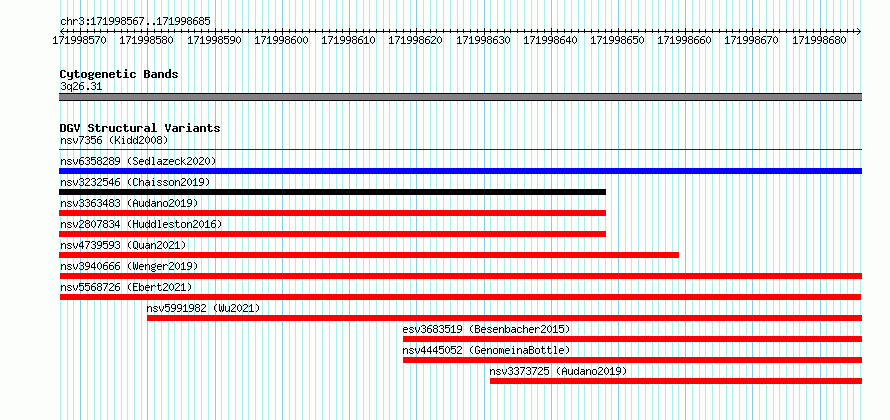
Task: Select the red bar under nsv3373725
Action: pos(676,381)
